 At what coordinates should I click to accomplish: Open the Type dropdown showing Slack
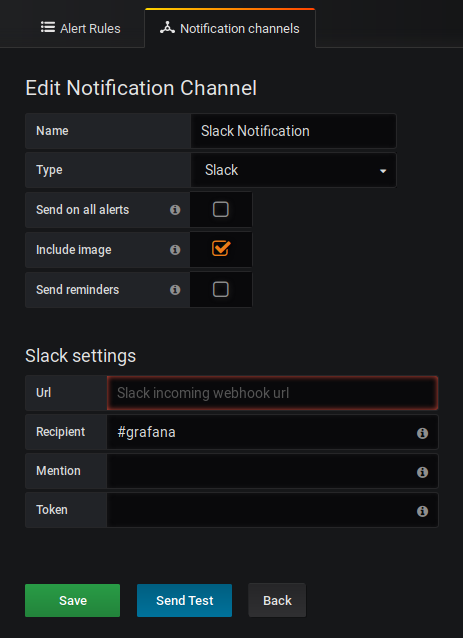pos(293,170)
